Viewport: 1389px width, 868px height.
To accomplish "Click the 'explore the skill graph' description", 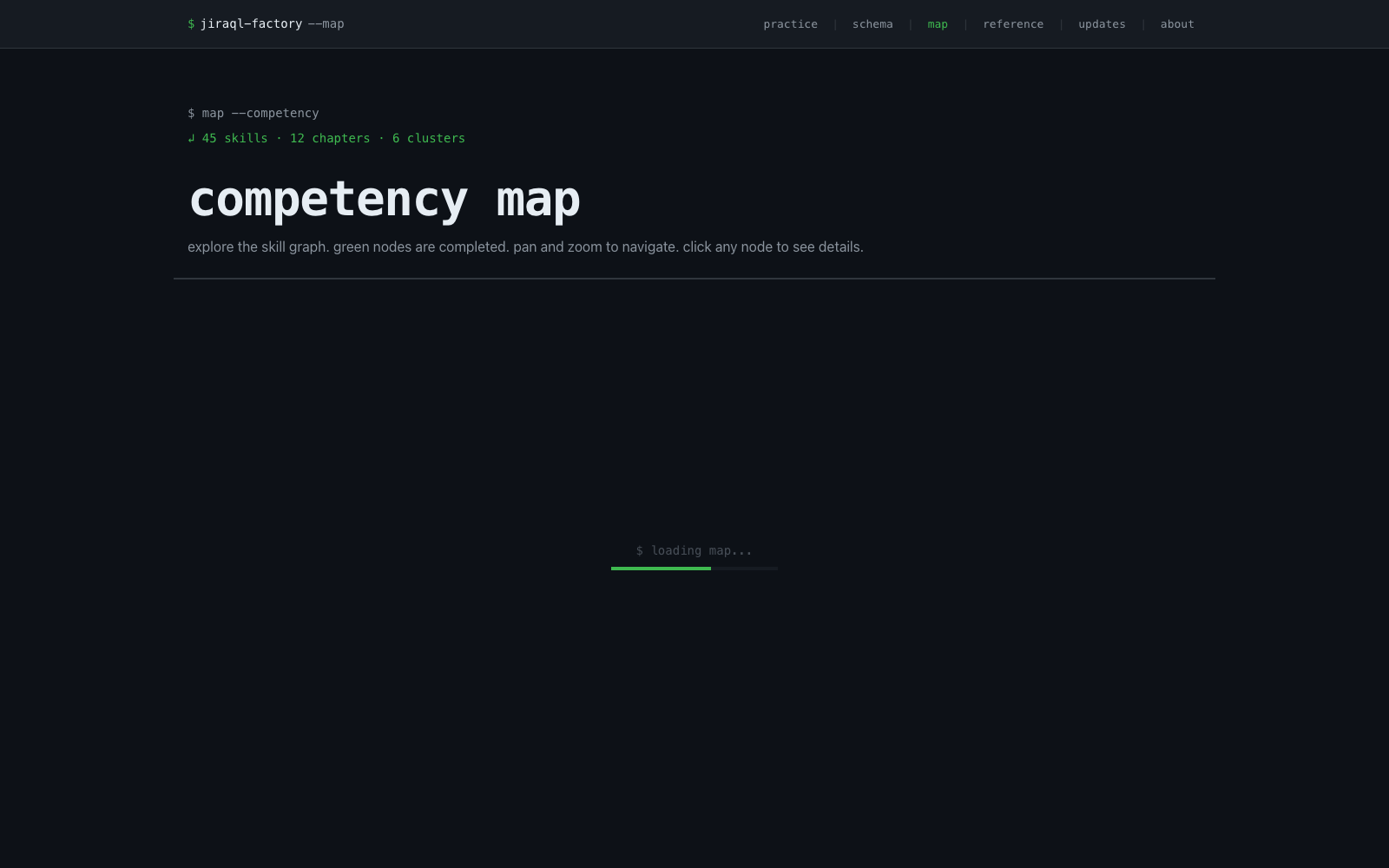I will (x=525, y=247).
